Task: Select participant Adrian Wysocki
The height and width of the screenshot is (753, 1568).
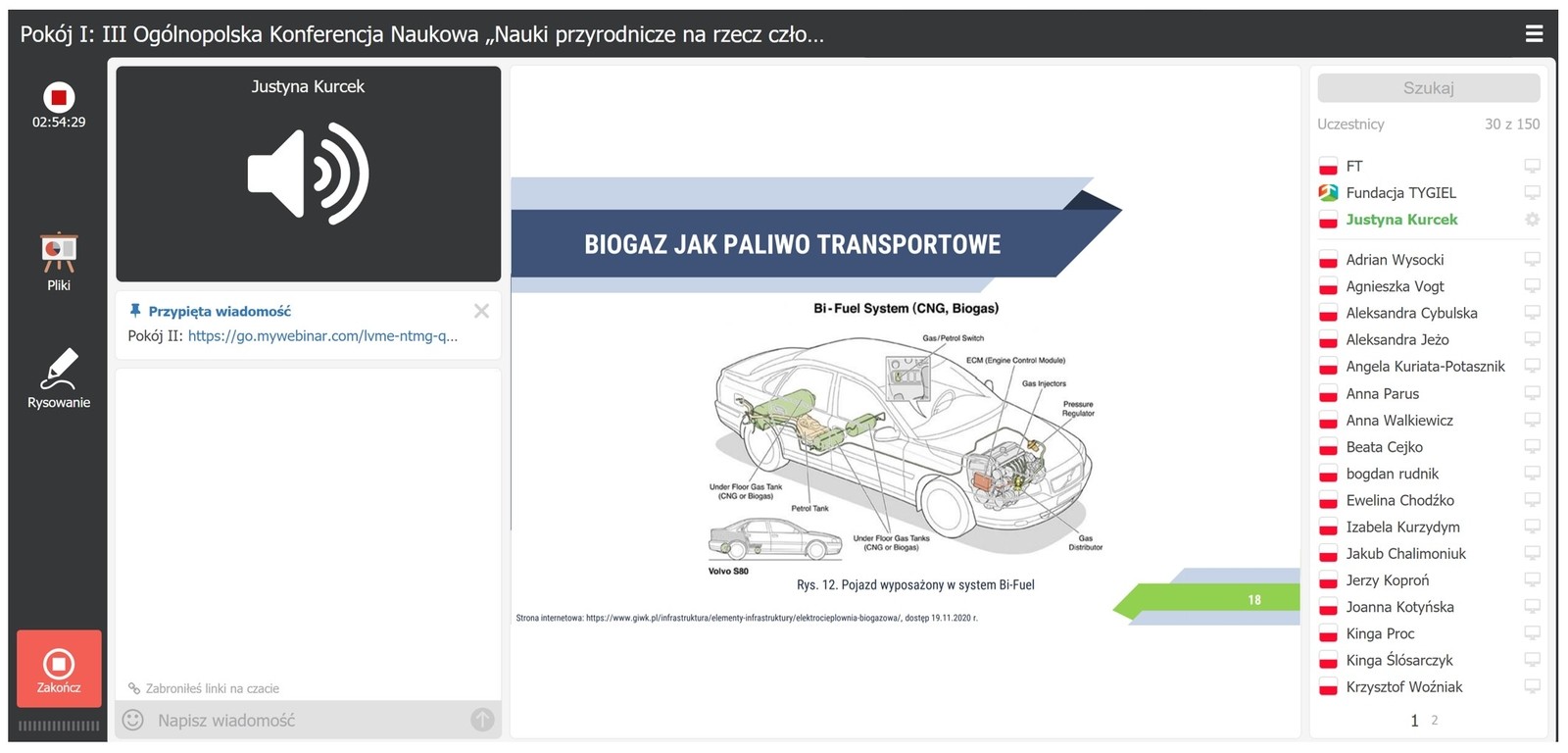Action: 1395,260
